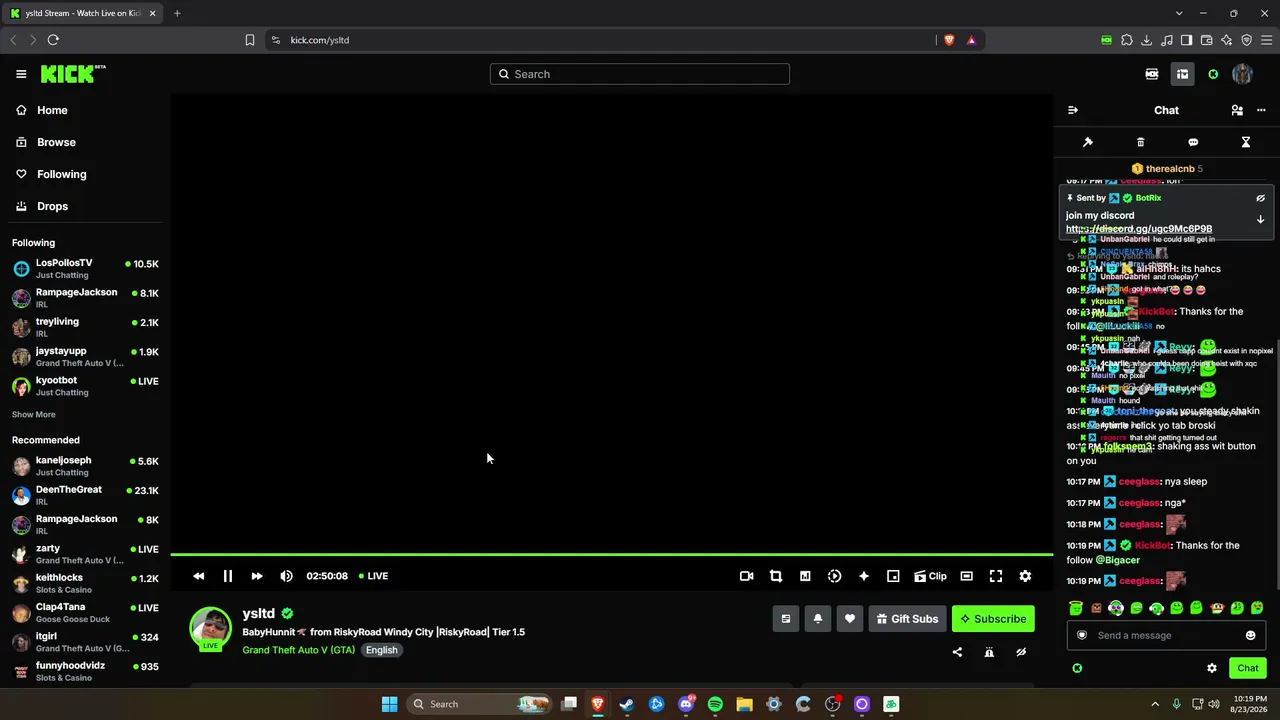Open stream stats chart icon
This screenshot has width=1280, height=720.
(x=805, y=576)
